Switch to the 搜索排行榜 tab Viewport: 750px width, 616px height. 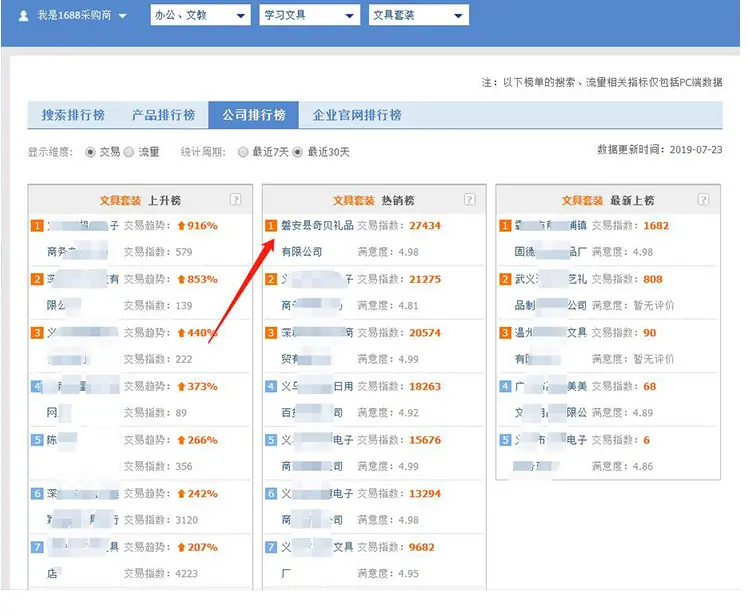click(73, 115)
